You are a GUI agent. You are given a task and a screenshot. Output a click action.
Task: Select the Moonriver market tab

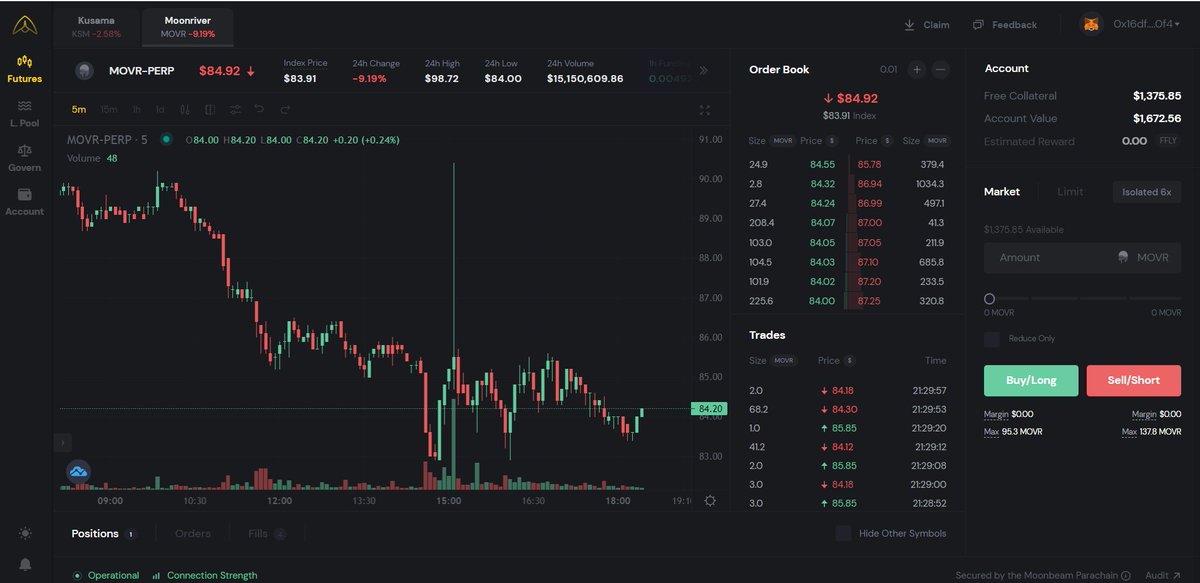[188, 27]
